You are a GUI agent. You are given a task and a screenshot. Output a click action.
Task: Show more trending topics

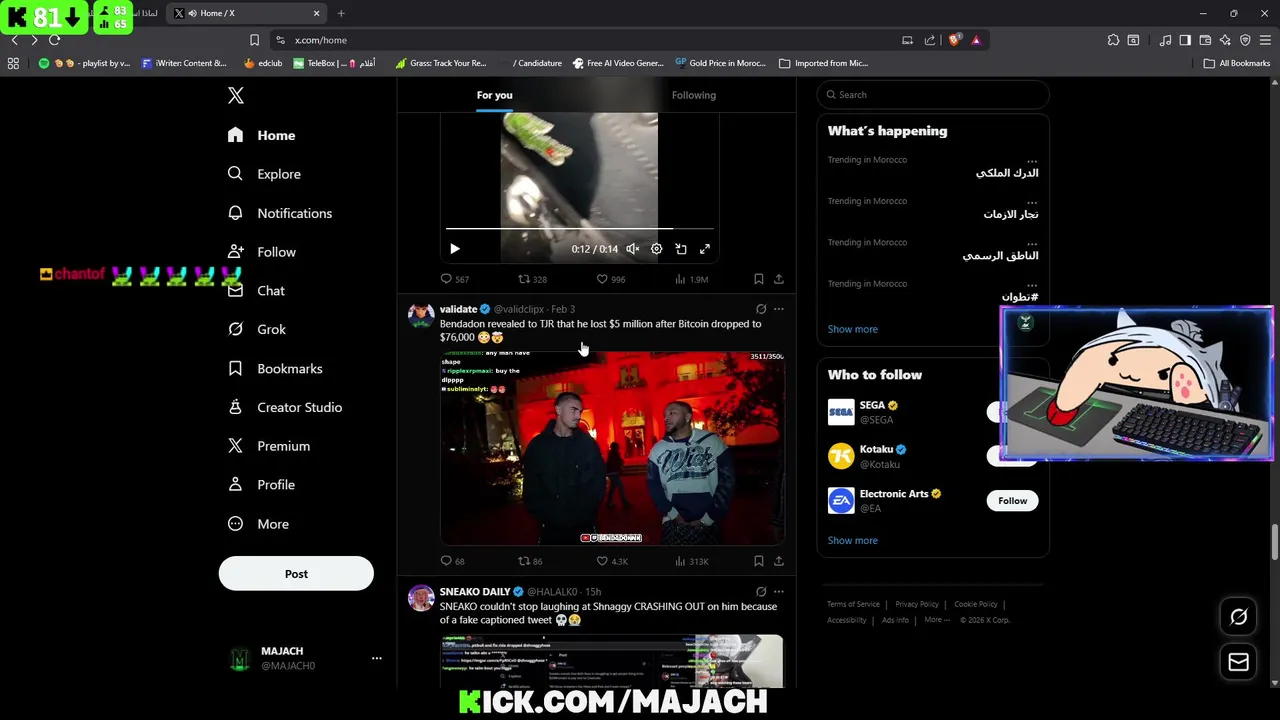853,329
